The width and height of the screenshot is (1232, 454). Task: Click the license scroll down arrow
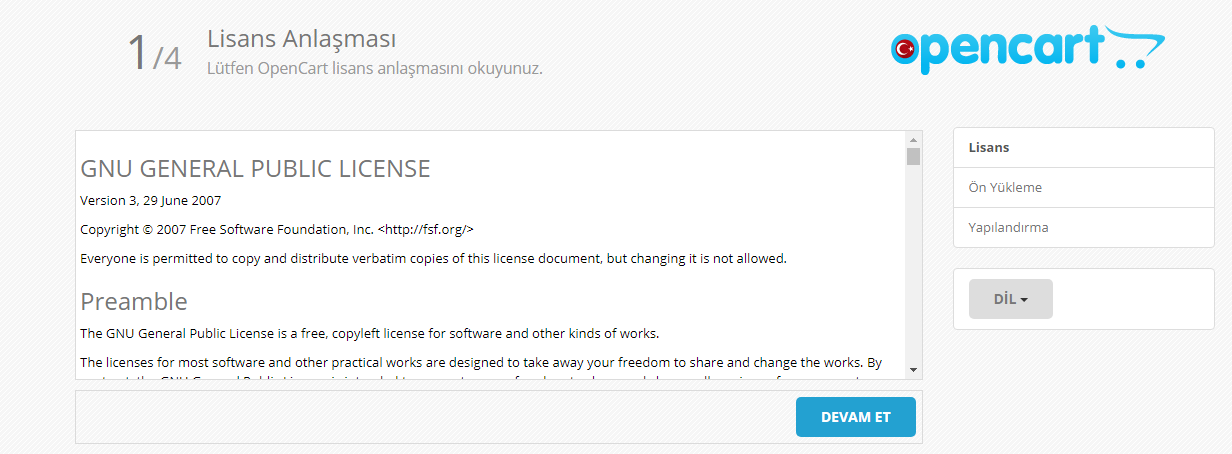[x=913, y=370]
